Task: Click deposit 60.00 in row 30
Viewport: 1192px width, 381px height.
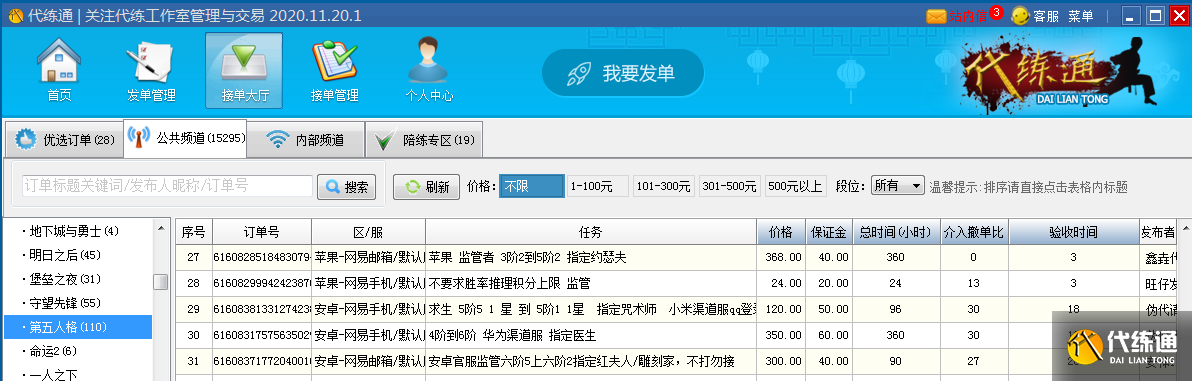Action: 834,335
